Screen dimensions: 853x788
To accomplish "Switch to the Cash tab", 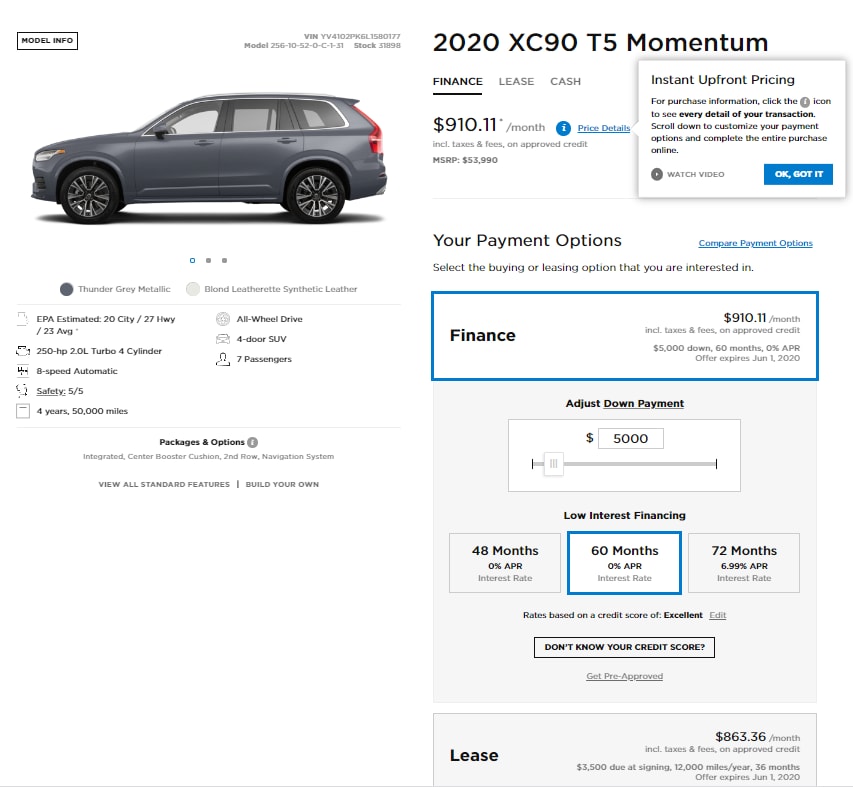I will click(x=565, y=82).
